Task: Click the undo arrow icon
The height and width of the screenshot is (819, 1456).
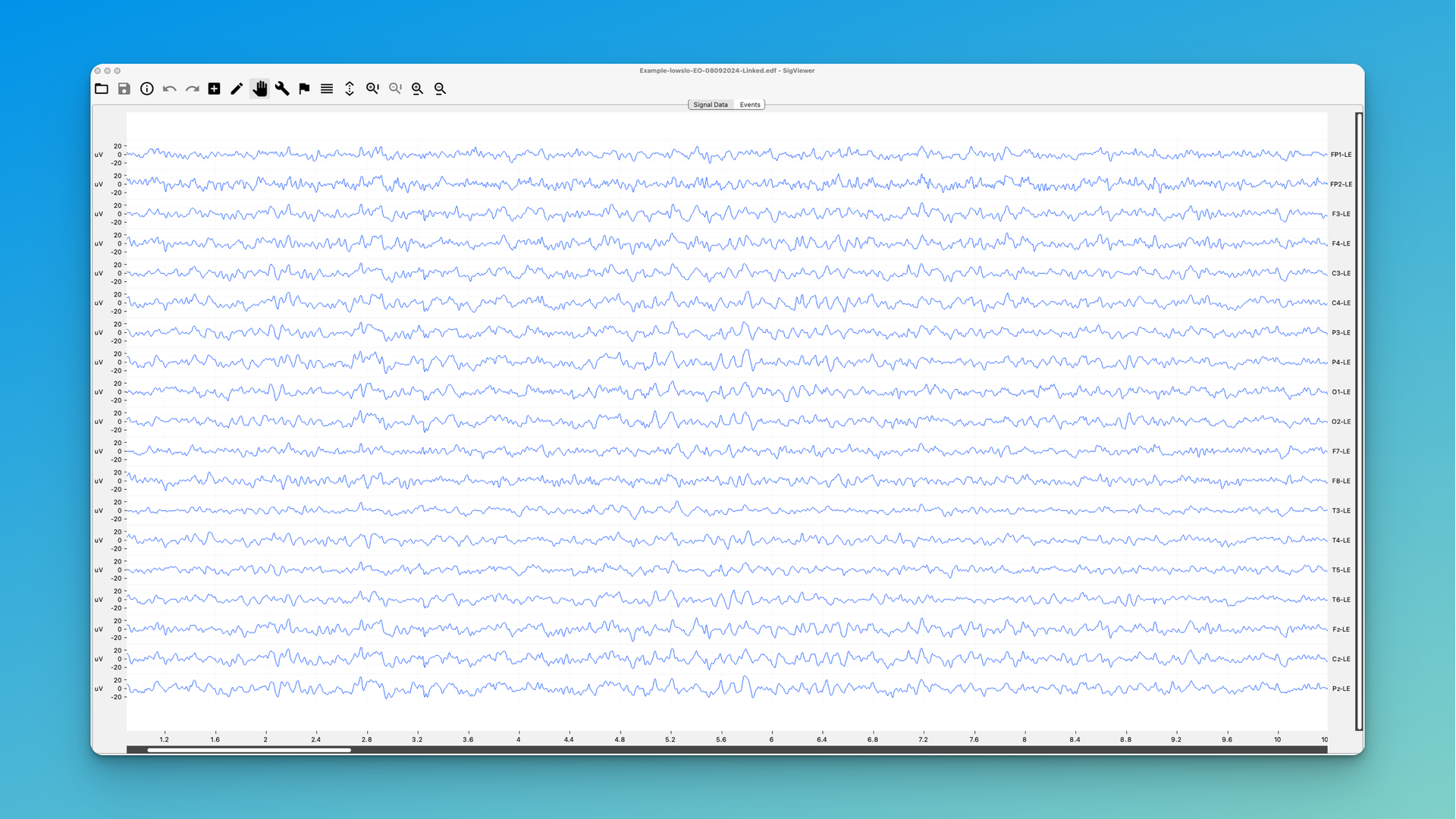Action: [x=170, y=89]
